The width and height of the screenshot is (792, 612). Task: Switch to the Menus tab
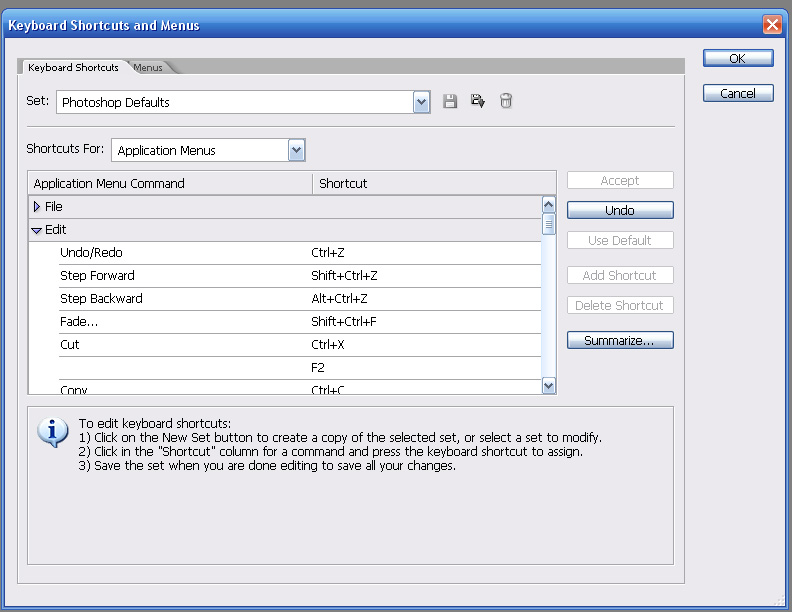pos(148,68)
